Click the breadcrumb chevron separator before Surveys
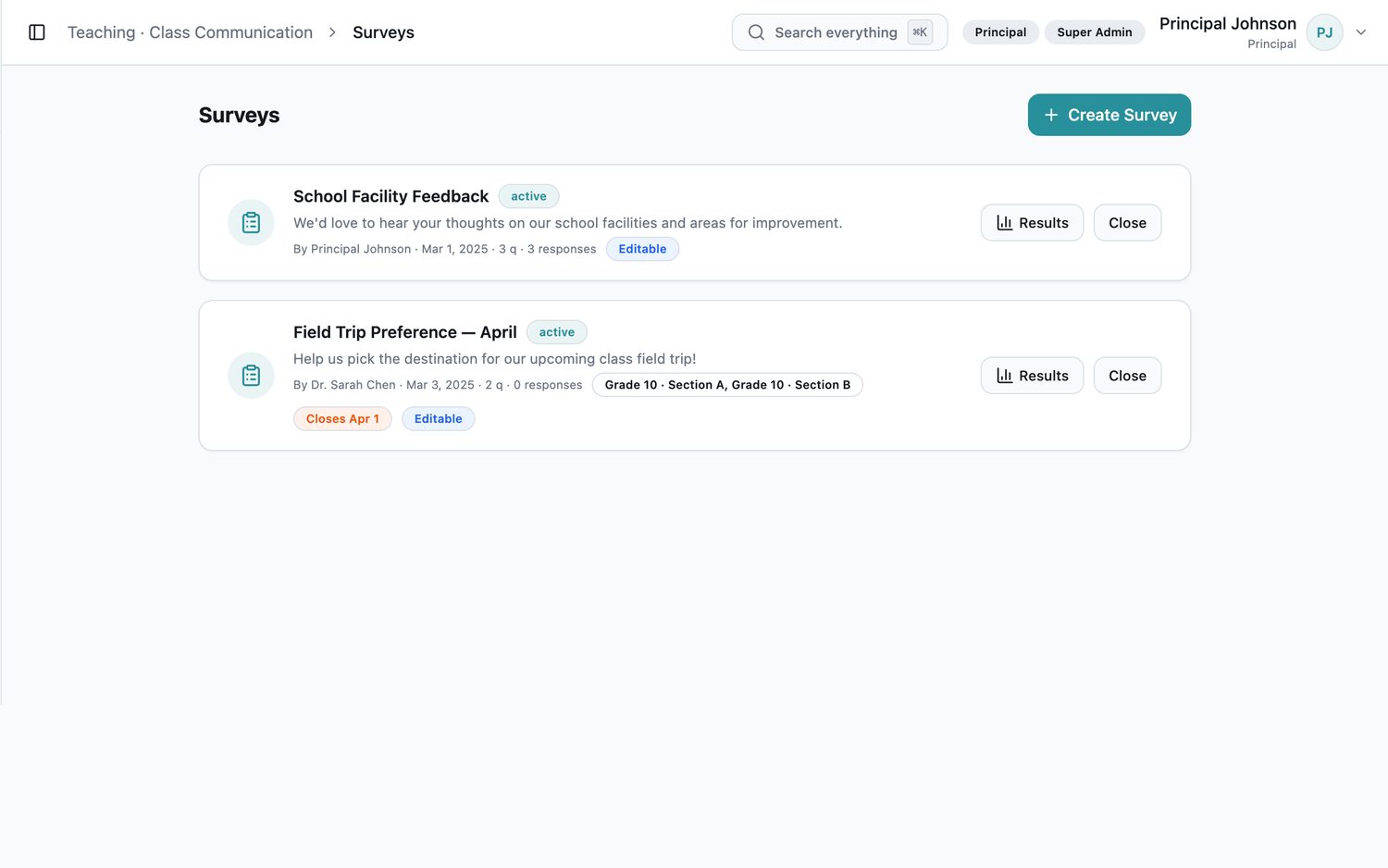This screenshot has height=868, width=1388. click(x=332, y=32)
